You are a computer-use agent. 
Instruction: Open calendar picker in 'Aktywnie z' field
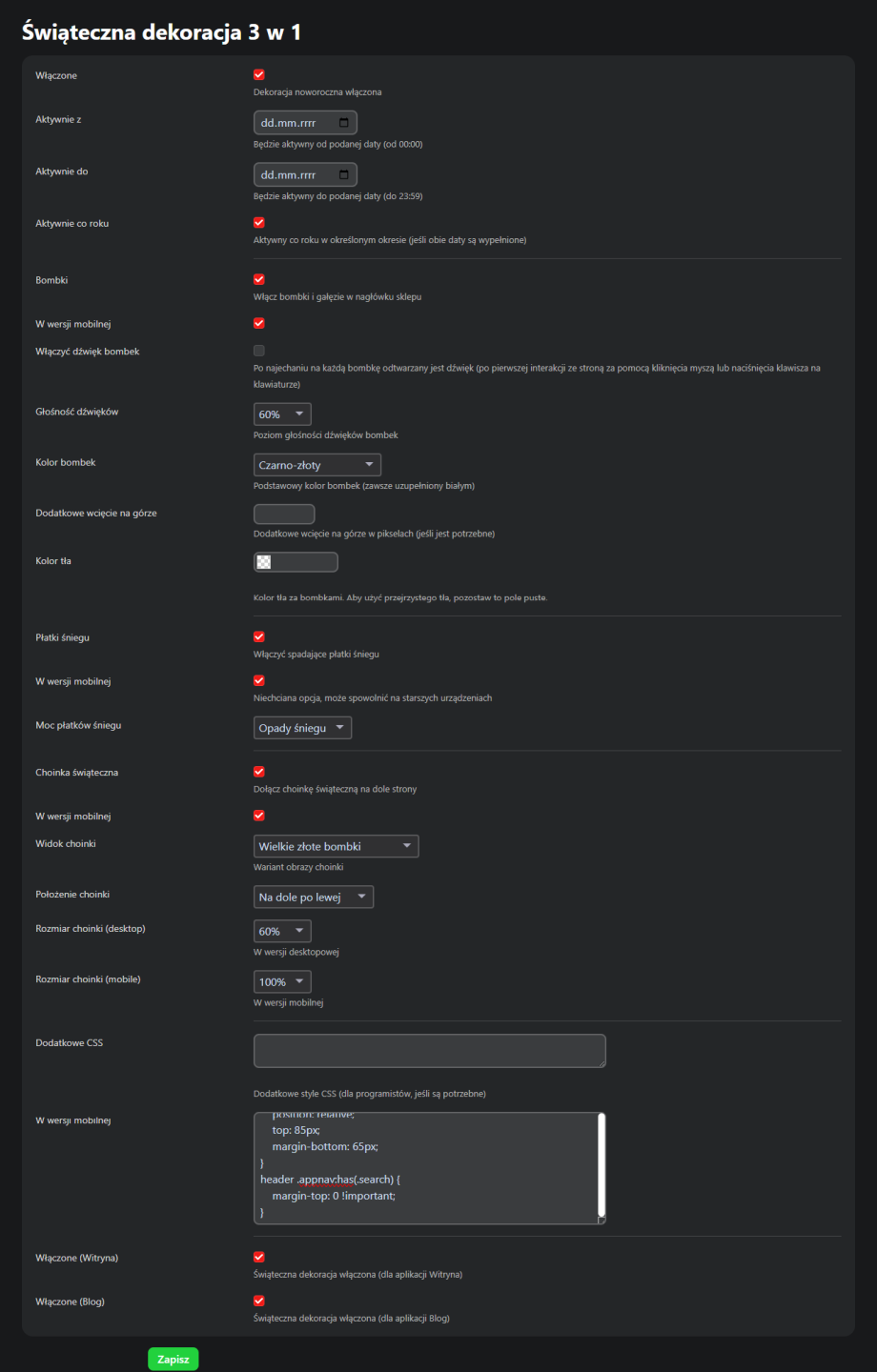343,123
